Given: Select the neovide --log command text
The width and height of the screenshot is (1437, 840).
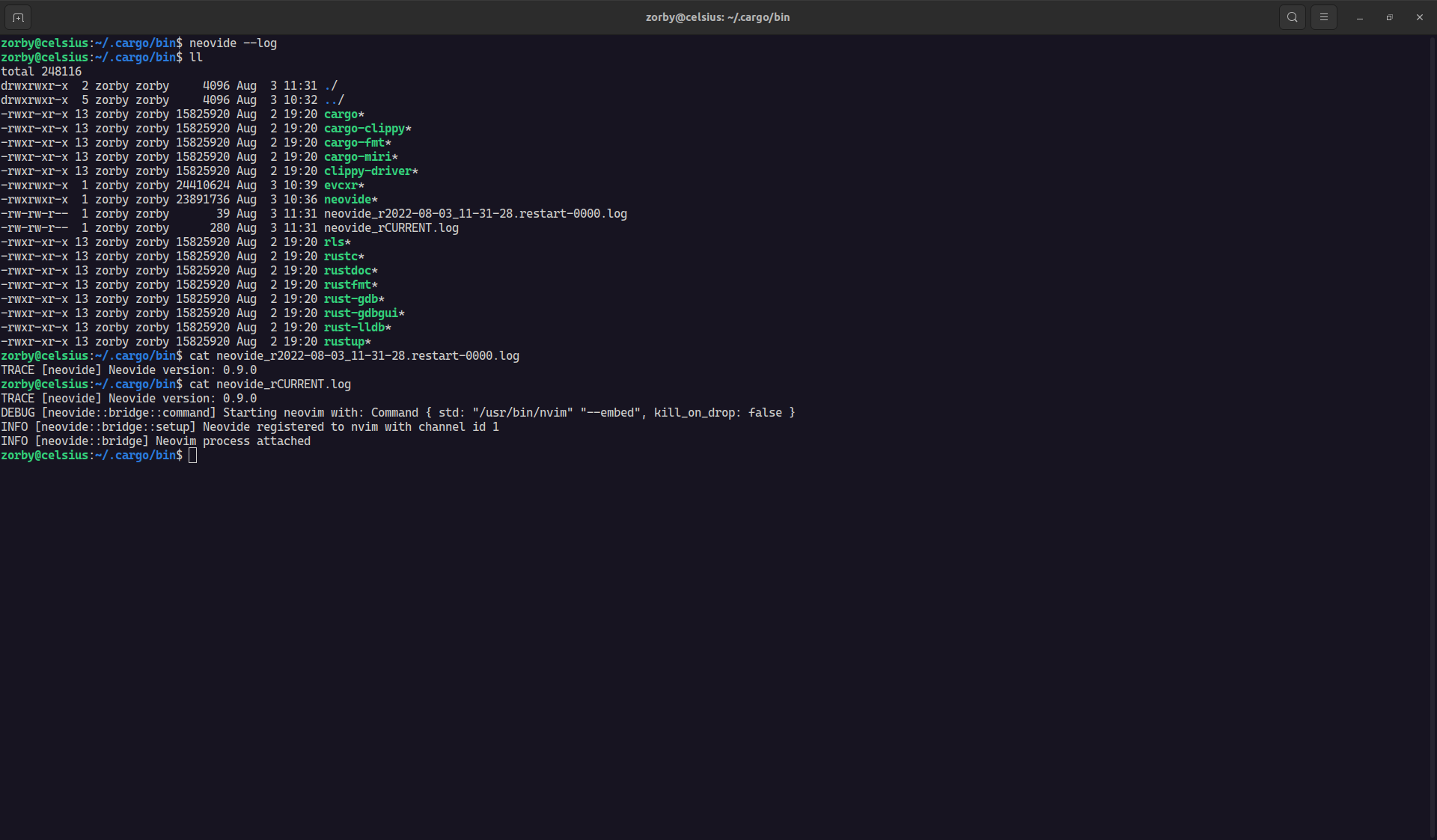Looking at the screenshot, I should pyautogui.click(x=232, y=43).
